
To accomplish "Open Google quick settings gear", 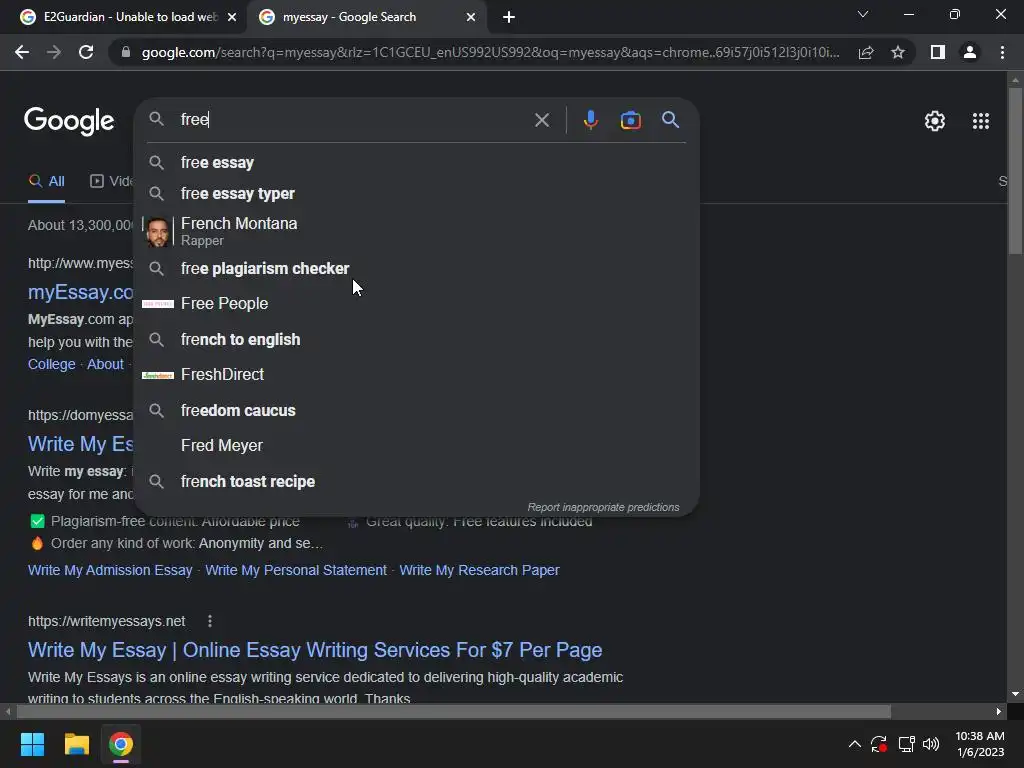I will (x=935, y=121).
